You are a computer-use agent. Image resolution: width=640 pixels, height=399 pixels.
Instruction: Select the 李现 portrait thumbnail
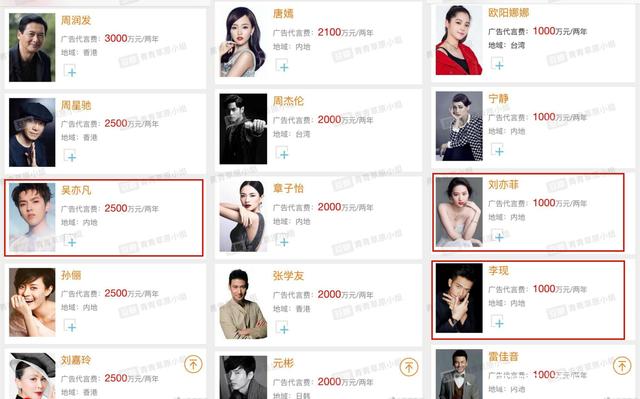pos(459,298)
